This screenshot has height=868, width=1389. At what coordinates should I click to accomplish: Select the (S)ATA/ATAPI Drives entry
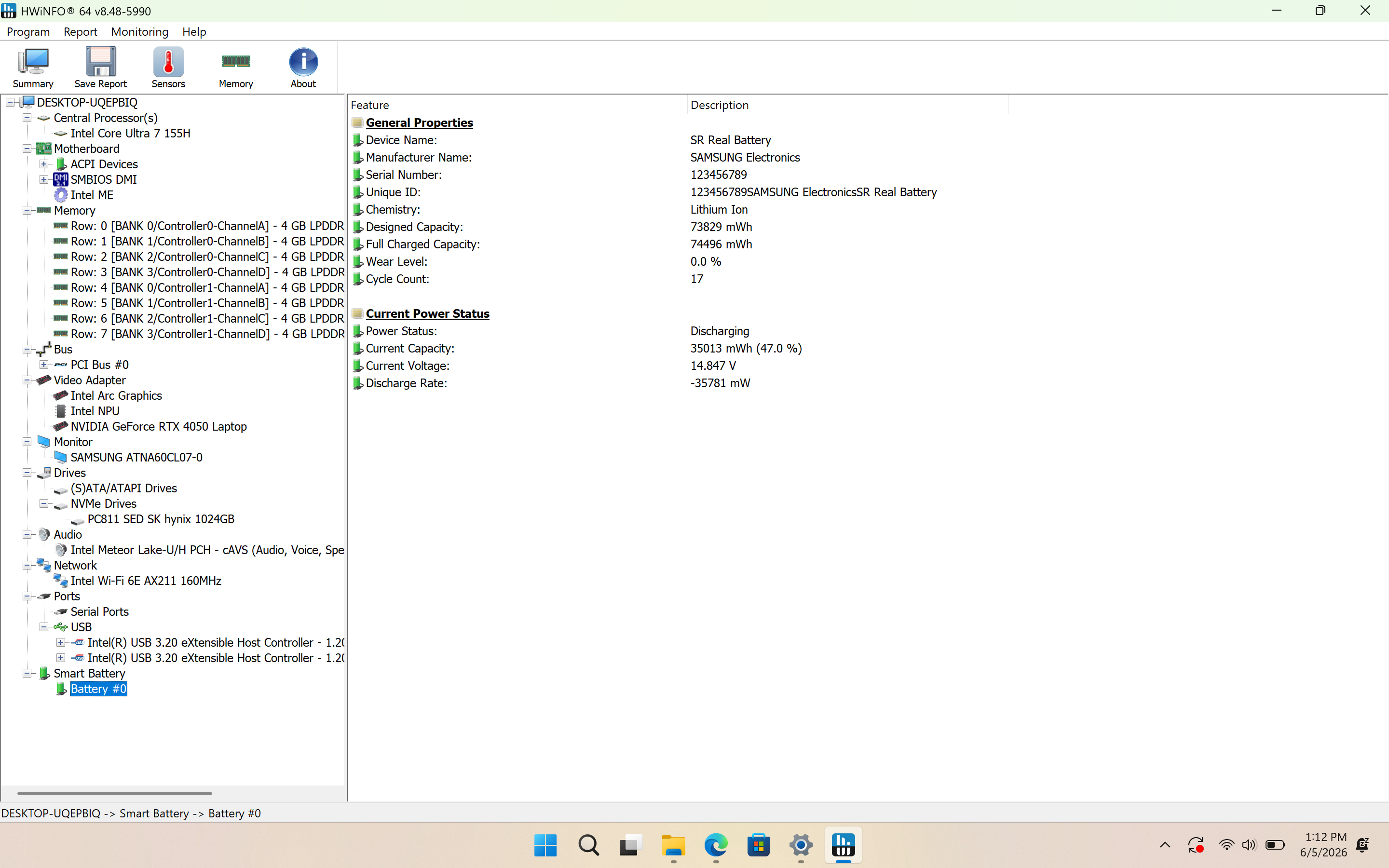click(x=123, y=488)
